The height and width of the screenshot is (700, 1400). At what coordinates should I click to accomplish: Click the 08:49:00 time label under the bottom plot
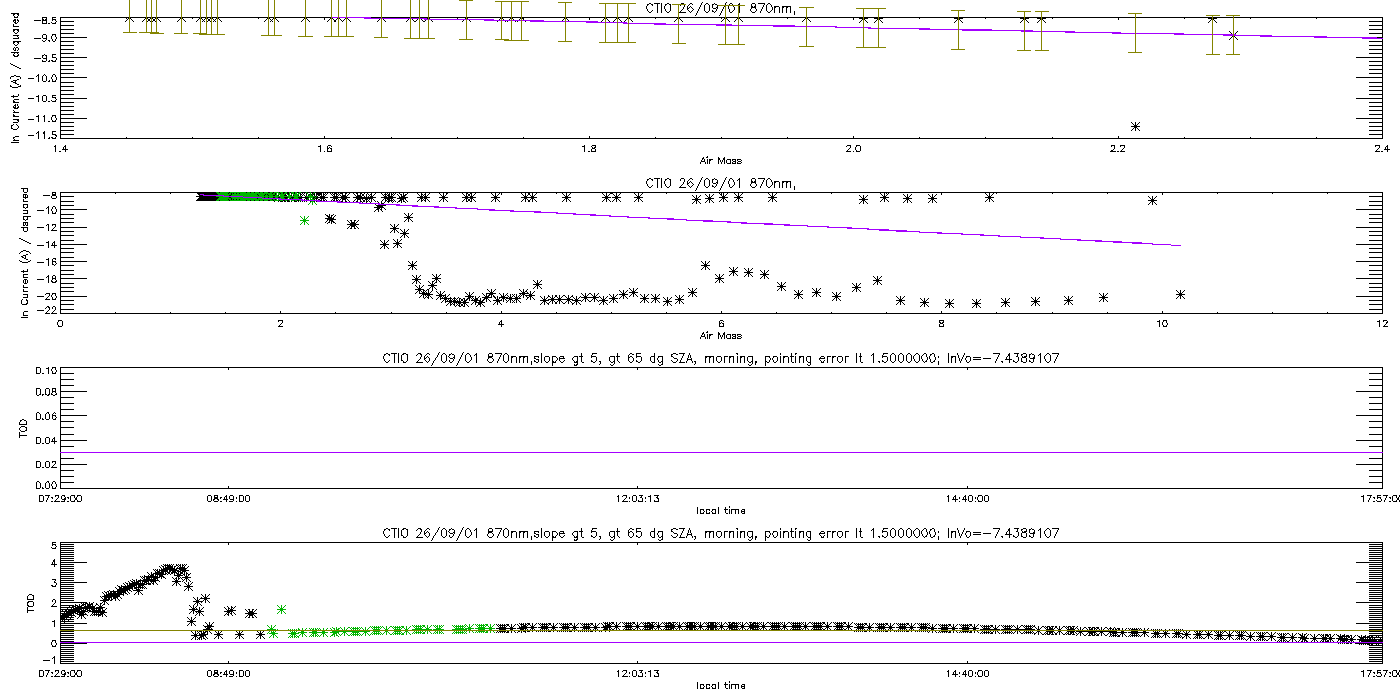tap(229, 674)
